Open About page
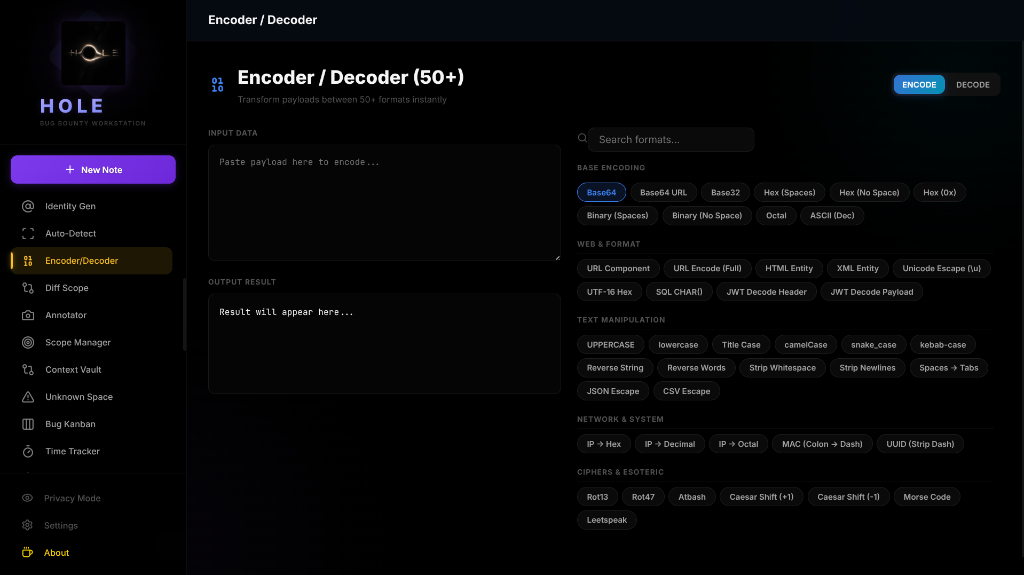Image resolution: width=1024 pixels, height=575 pixels. tap(91, 553)
